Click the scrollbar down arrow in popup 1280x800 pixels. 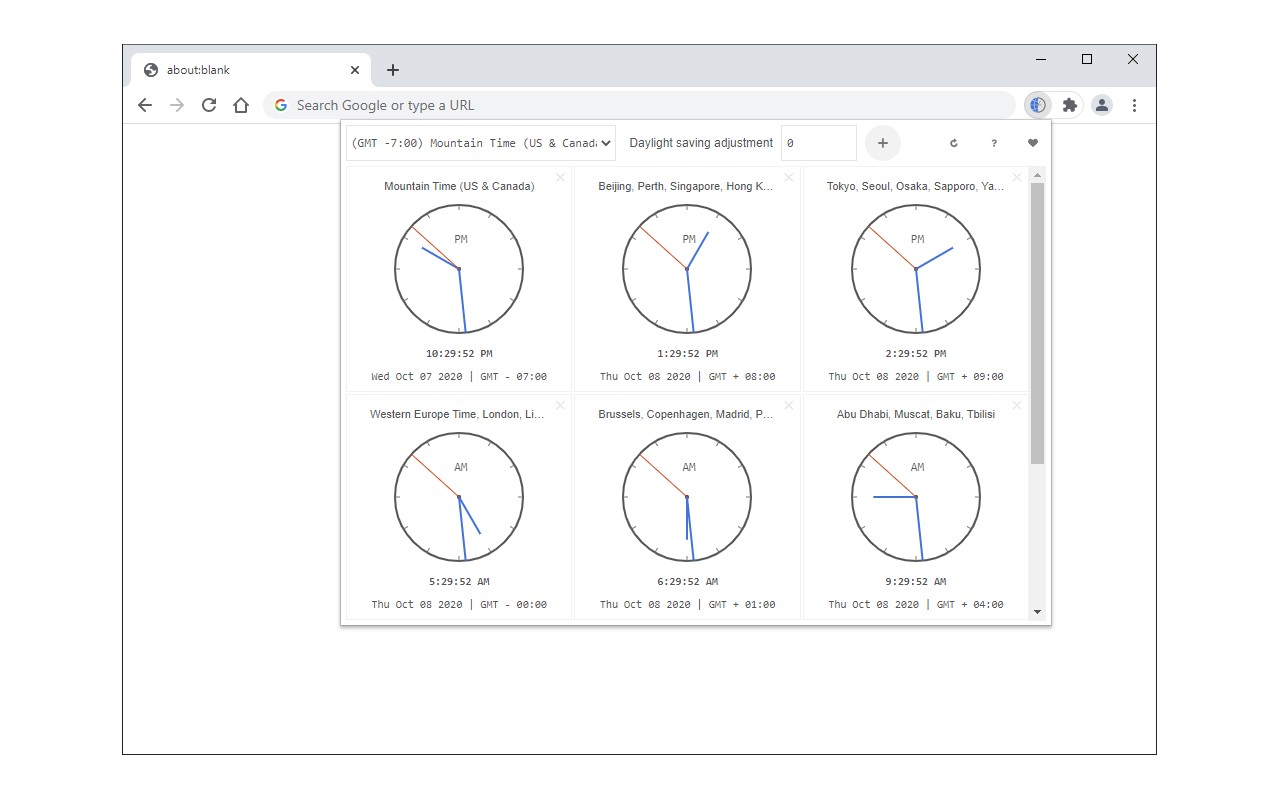[1037, 612]
